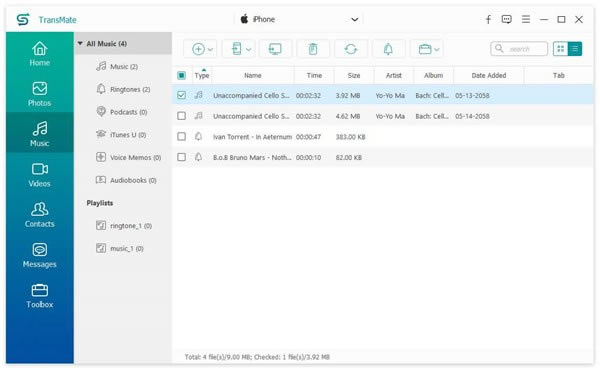This screenshot has height=370, width=600.
Task: Click the briefcase toolbox toolbar icon
Action: pos(425,49)
